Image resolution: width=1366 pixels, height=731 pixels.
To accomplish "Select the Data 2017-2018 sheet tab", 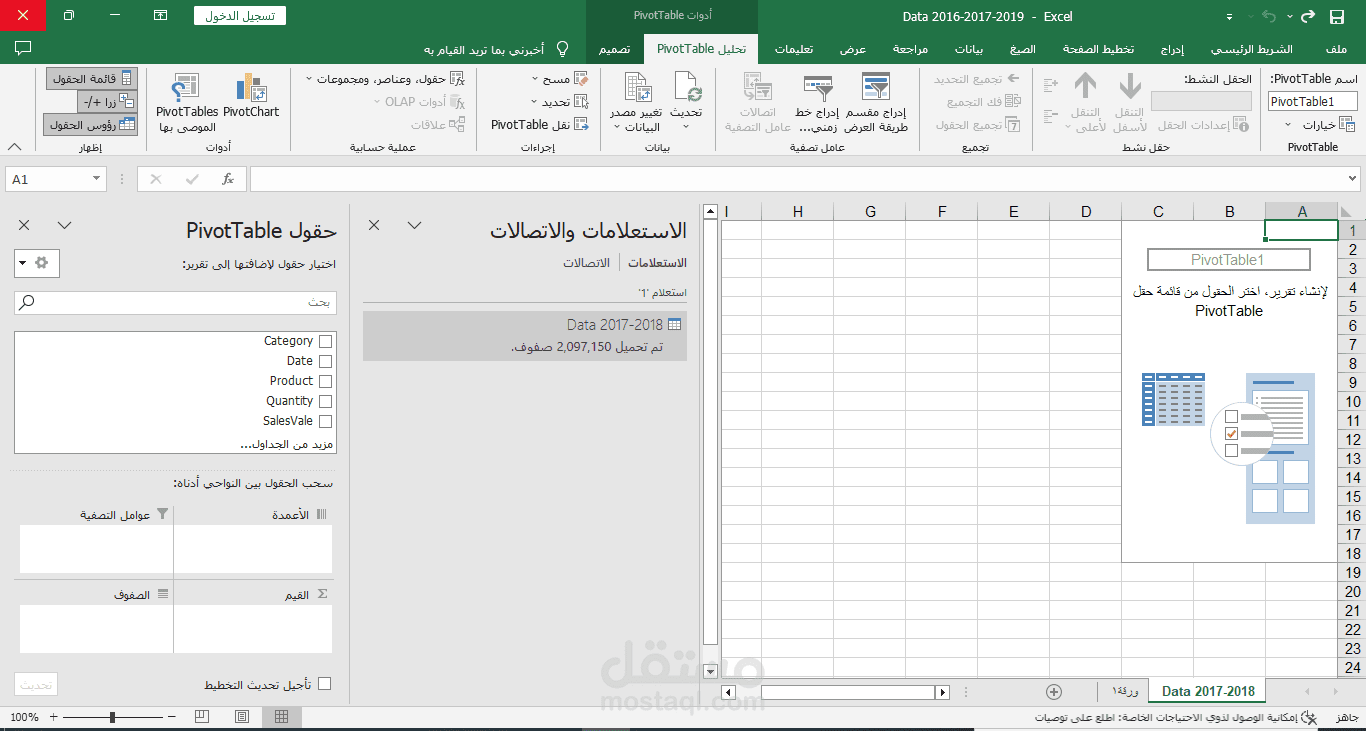I will click(1208, 691).
